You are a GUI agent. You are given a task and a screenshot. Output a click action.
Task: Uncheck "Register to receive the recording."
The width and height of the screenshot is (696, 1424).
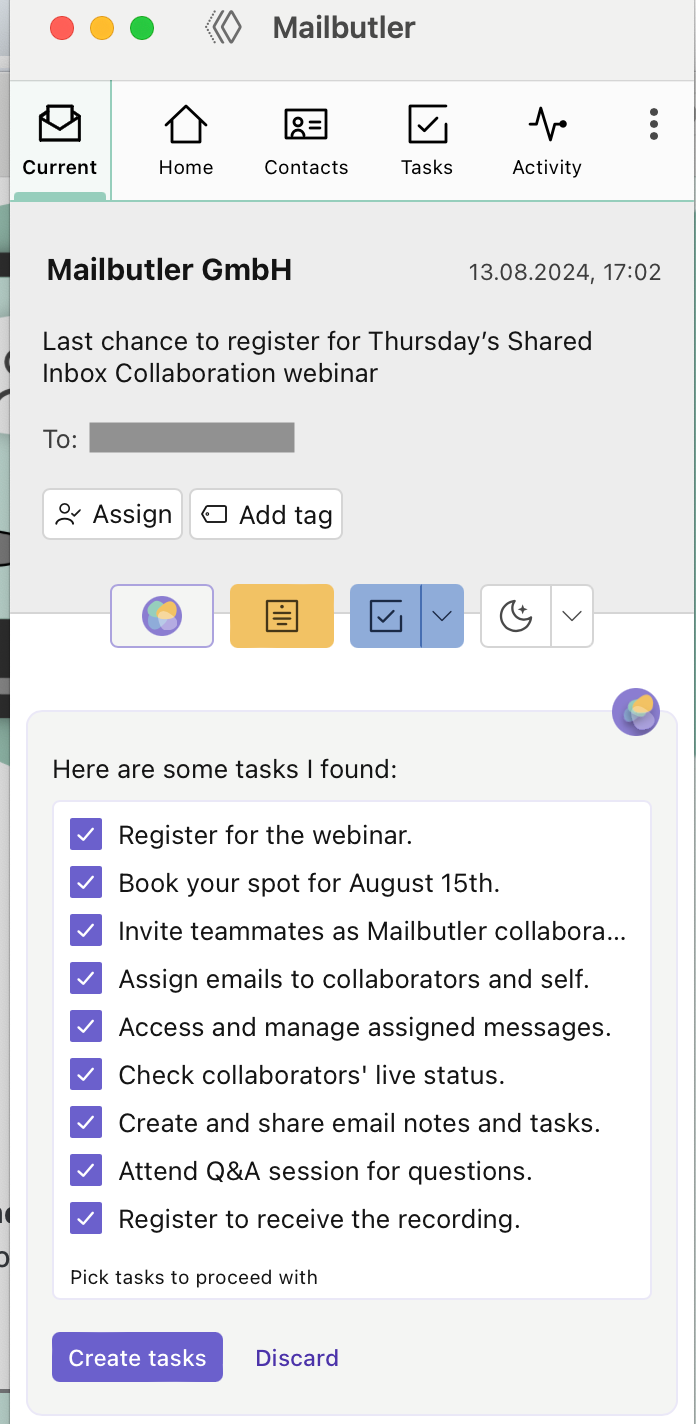[86, 1219]
